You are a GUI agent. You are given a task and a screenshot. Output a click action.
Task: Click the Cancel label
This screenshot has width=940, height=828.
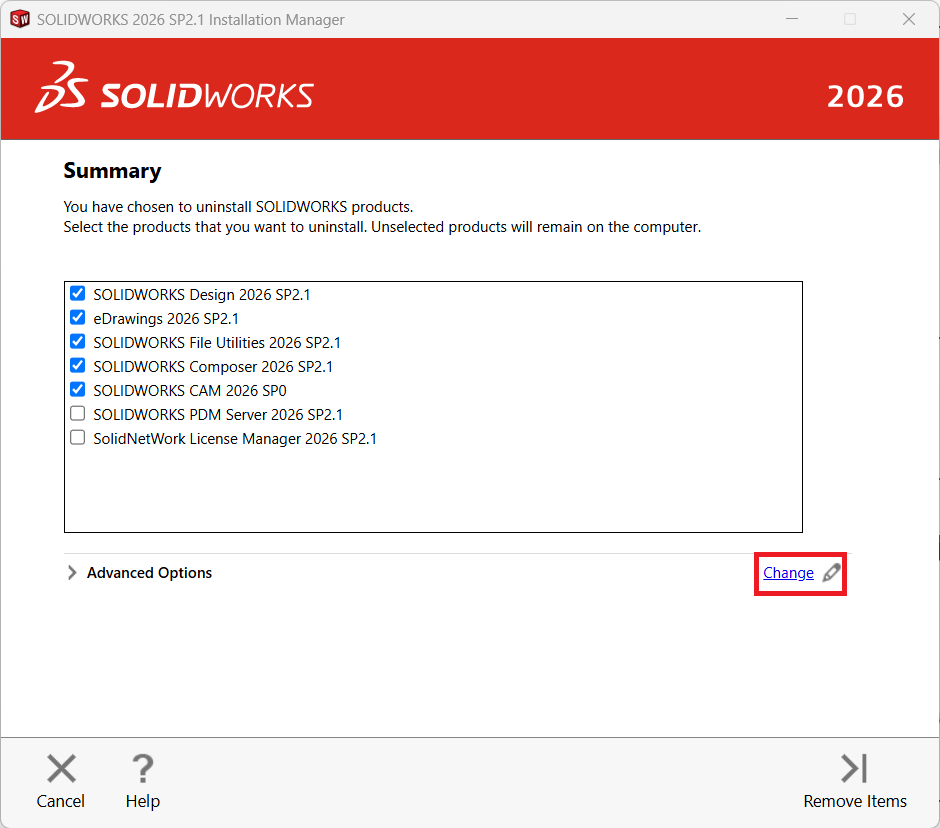61,801
